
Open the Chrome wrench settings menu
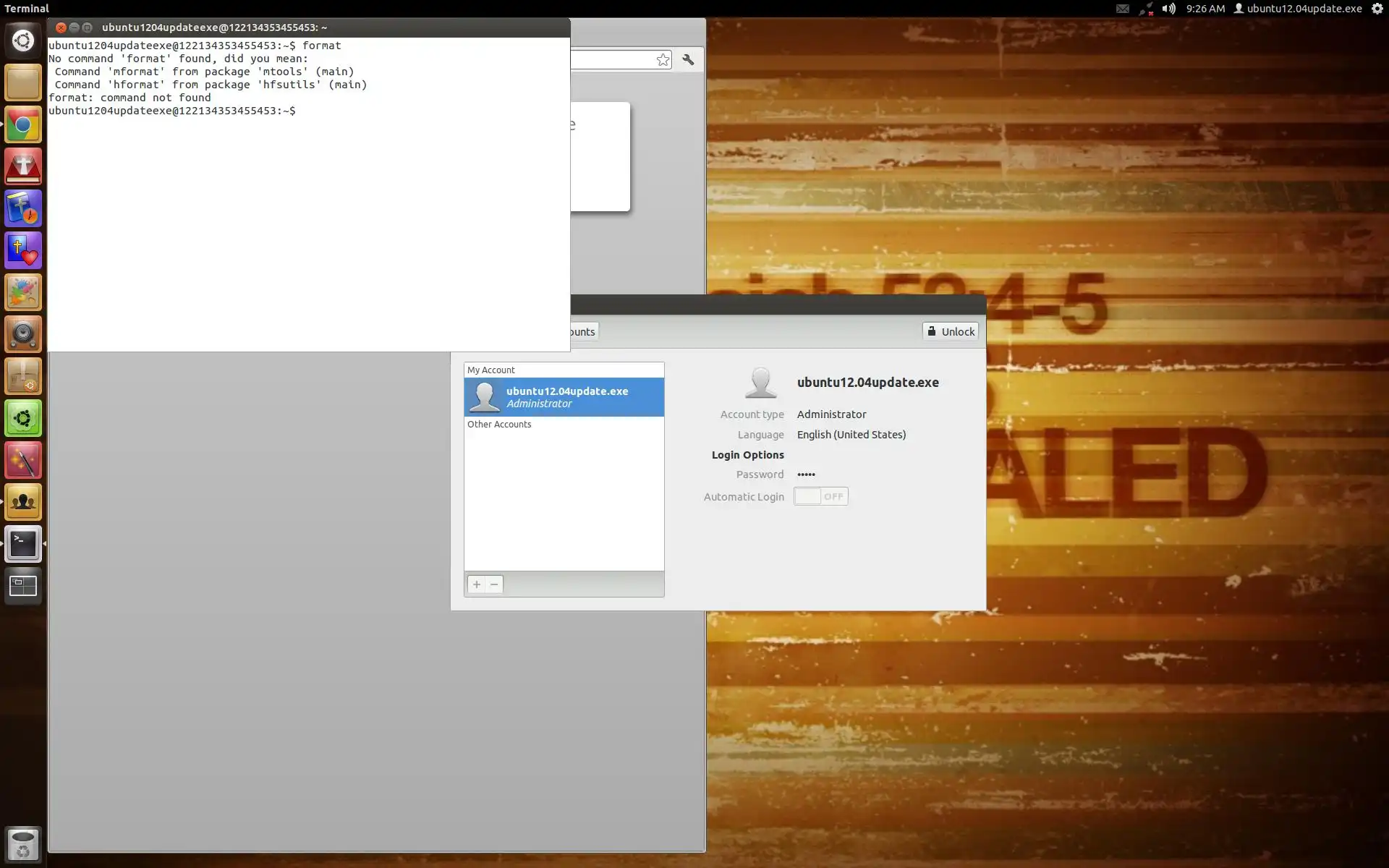(688, 60)
